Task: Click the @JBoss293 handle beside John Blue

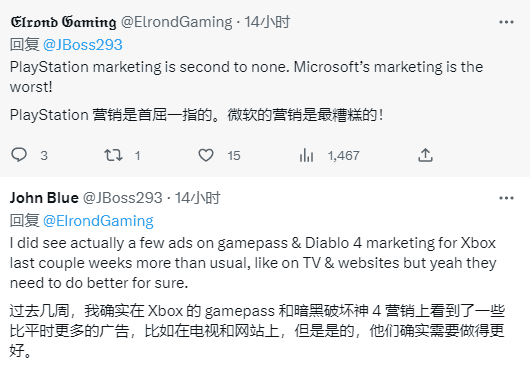Action: pyautogui.click(x=123, y=198)
